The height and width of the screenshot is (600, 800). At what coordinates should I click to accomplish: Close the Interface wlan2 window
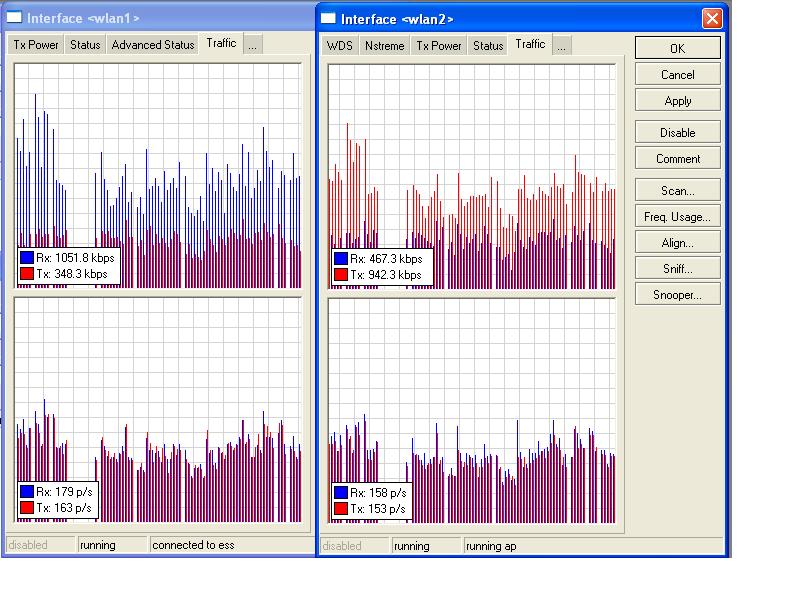[x=712, y=19]
